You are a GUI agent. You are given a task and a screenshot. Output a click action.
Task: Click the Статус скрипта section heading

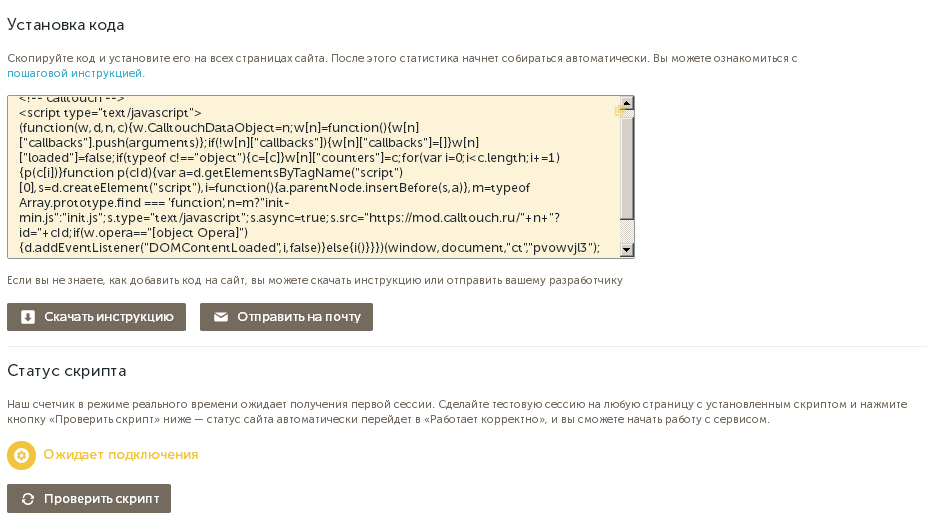[66, 371]
